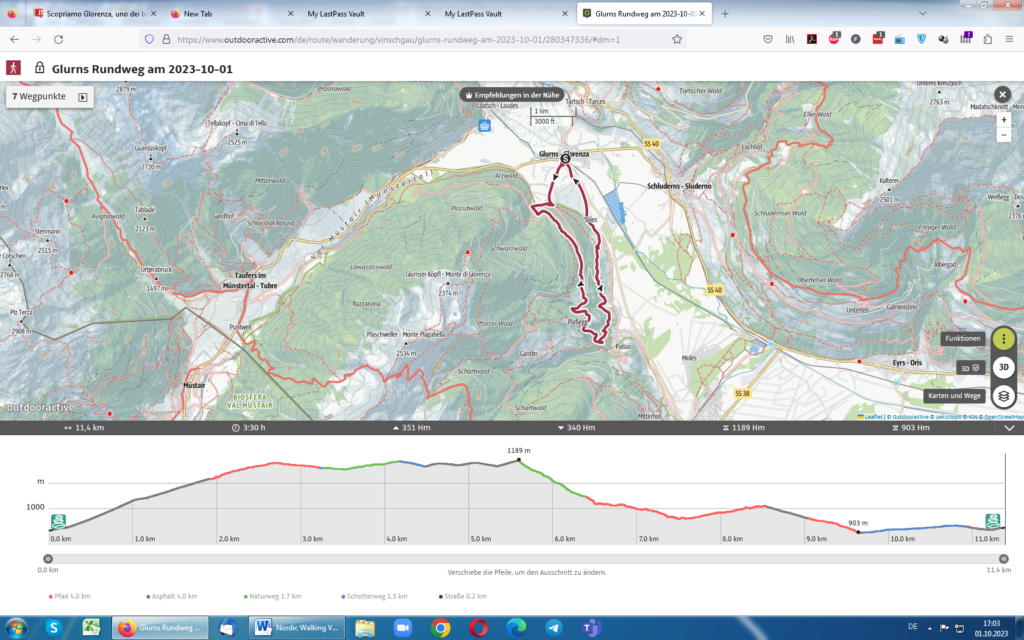The image size is (1024, 640).
Task: Collapse the elevation profile with chevron
Action: [1009, 428]
